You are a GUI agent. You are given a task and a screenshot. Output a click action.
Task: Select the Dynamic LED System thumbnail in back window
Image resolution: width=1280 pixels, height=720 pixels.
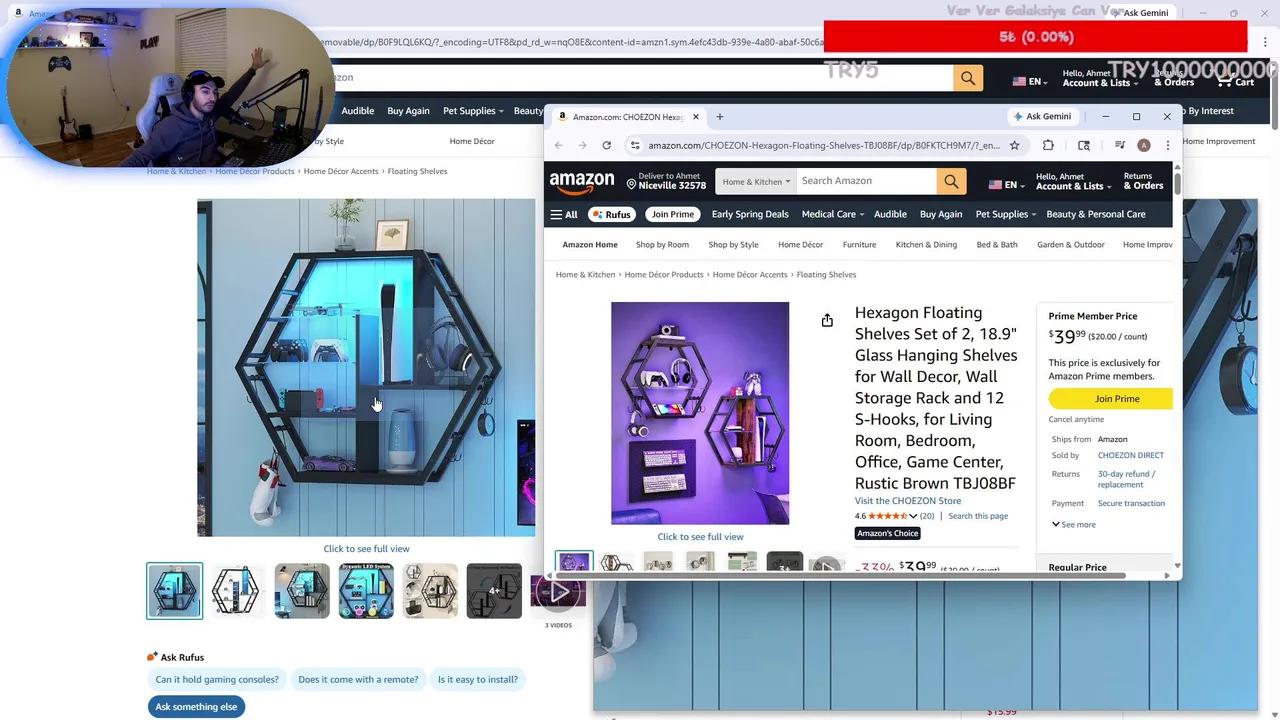(x=366, y=591)
